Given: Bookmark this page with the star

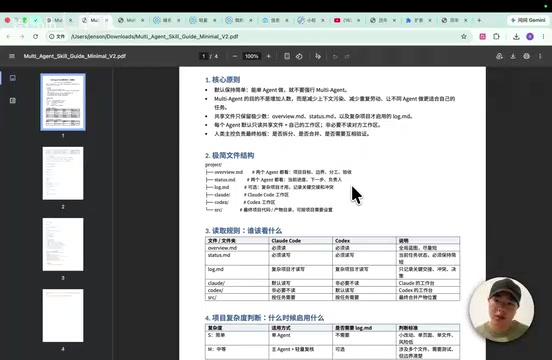Looking at the screenshot, I should coord(464,36).
